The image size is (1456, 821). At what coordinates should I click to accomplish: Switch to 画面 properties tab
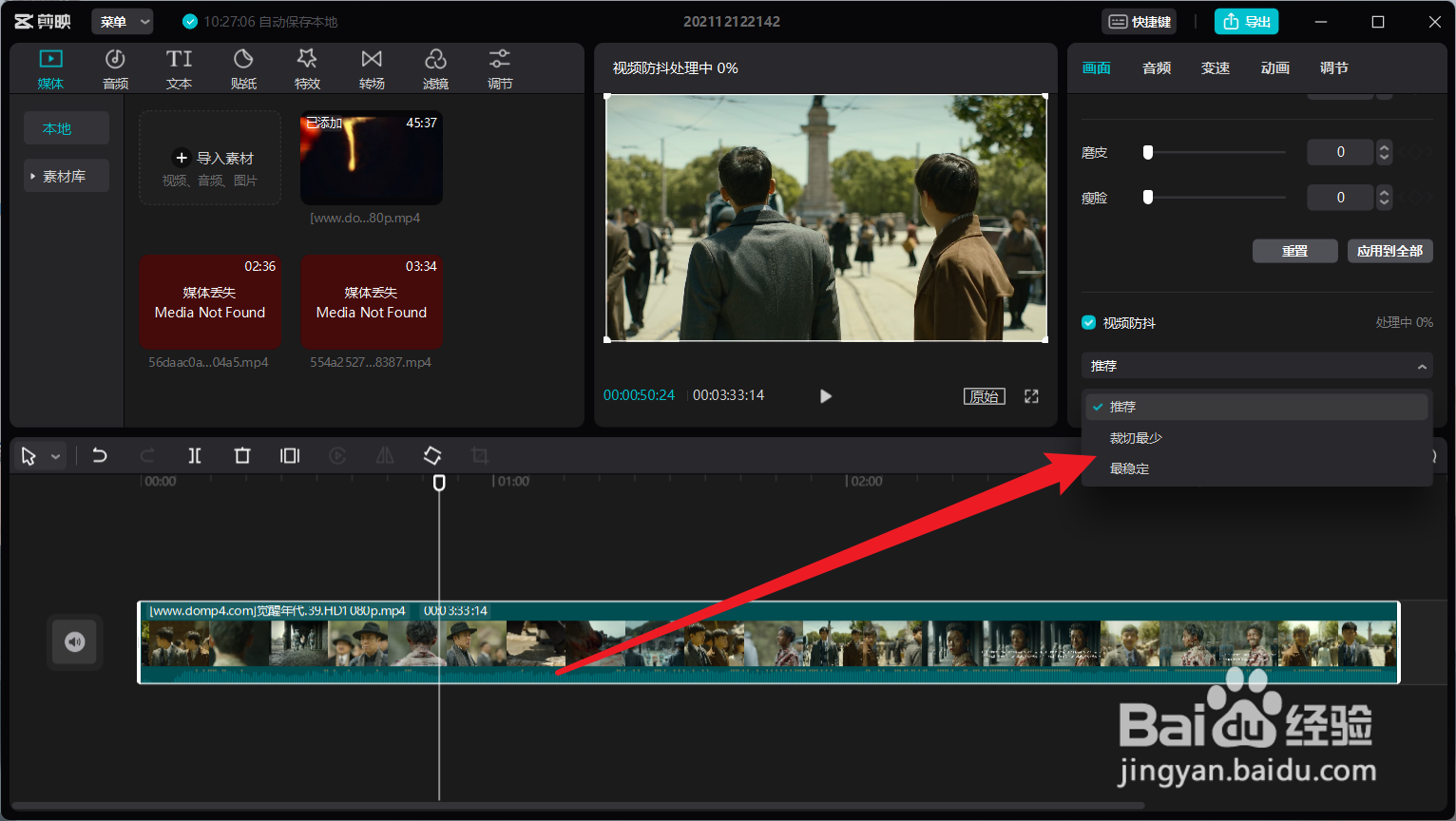(x=1097, y=68)
